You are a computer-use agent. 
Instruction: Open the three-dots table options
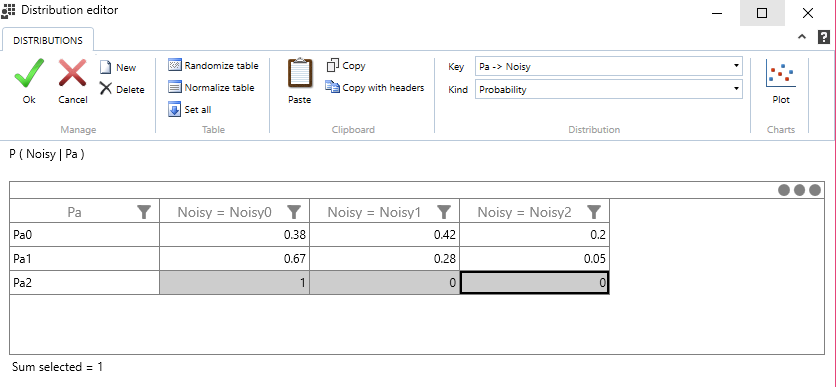pyautogui.click(x=799, y=190)
